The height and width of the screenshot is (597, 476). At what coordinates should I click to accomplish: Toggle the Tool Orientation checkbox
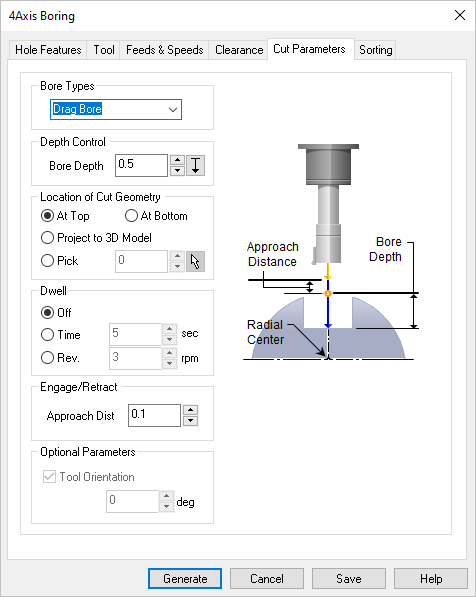pyautogui.click(x=89, y=477)
